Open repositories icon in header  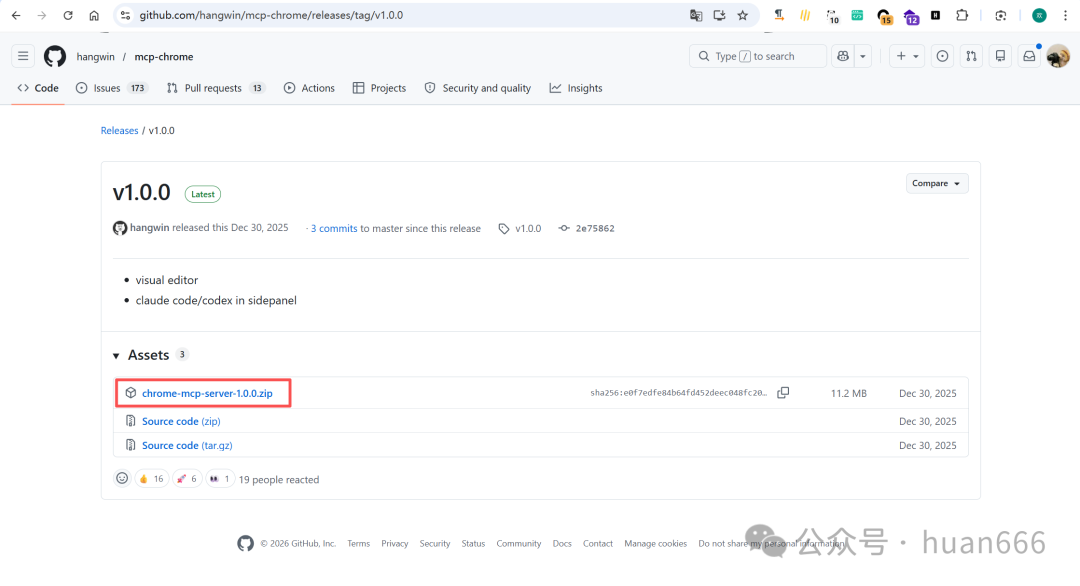point(1000,56)
